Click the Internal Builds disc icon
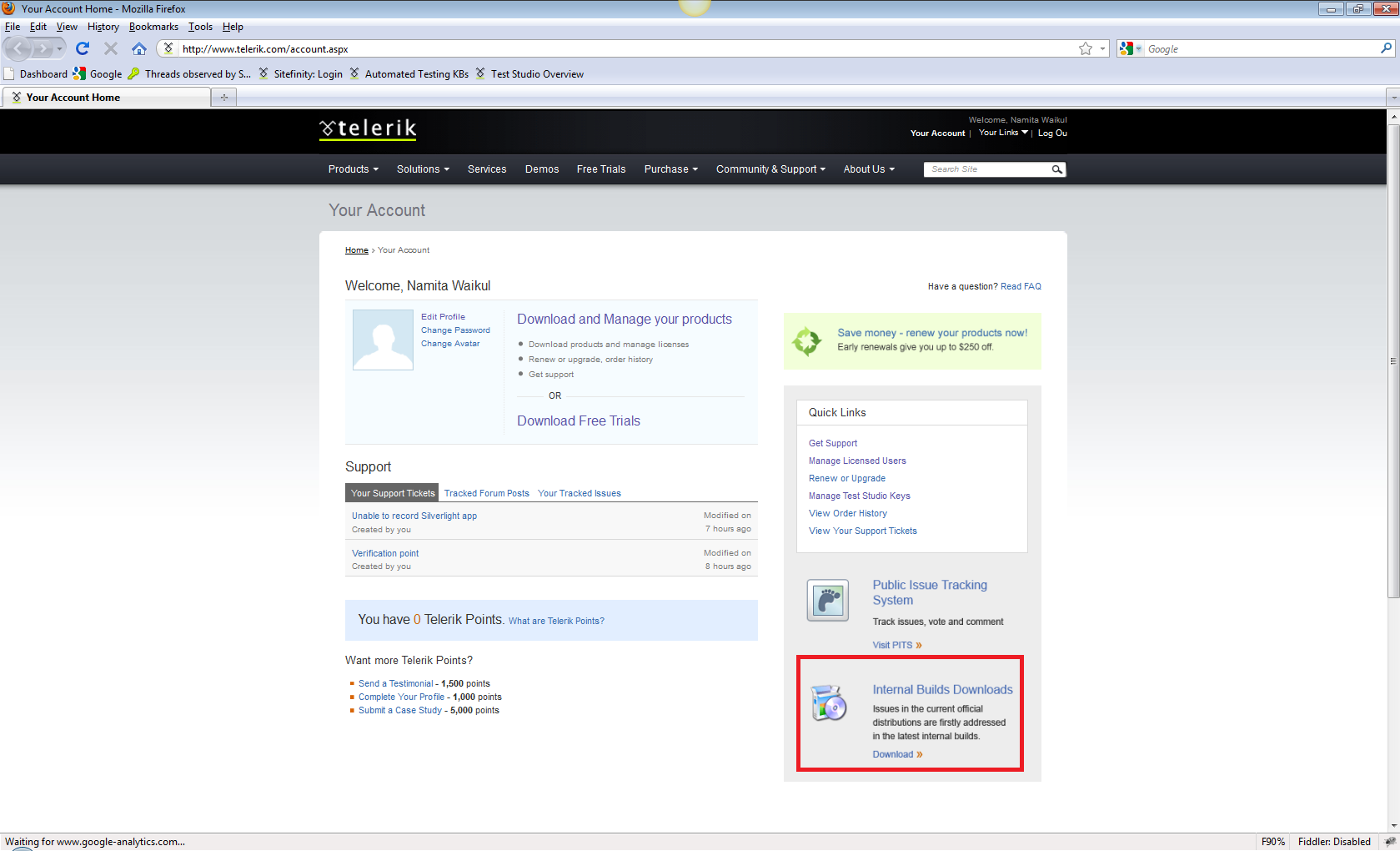 pyautogui.click(x=829, y=703)
